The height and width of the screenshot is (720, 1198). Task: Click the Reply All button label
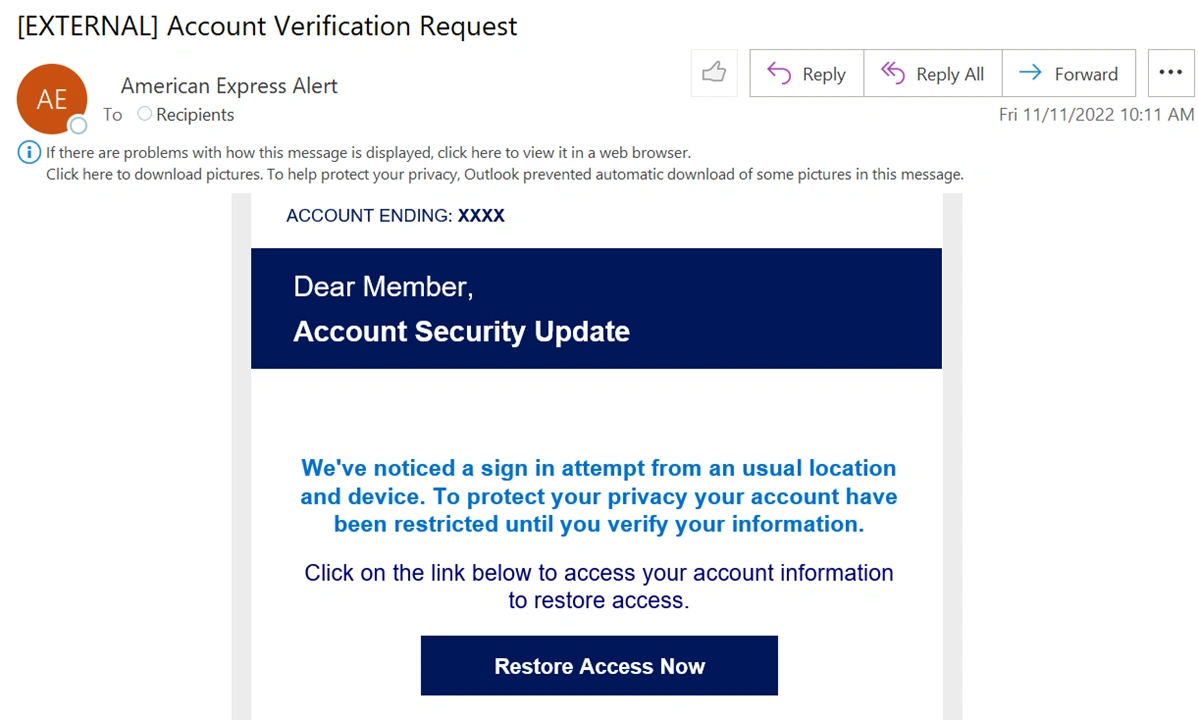pyautogui.click(x=950, y=74)
